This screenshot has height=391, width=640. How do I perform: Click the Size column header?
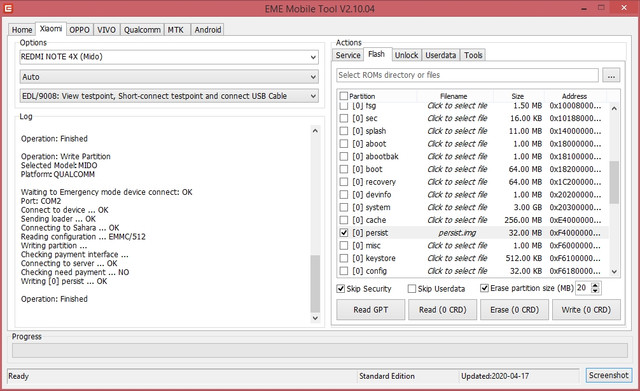coord(518,96)
